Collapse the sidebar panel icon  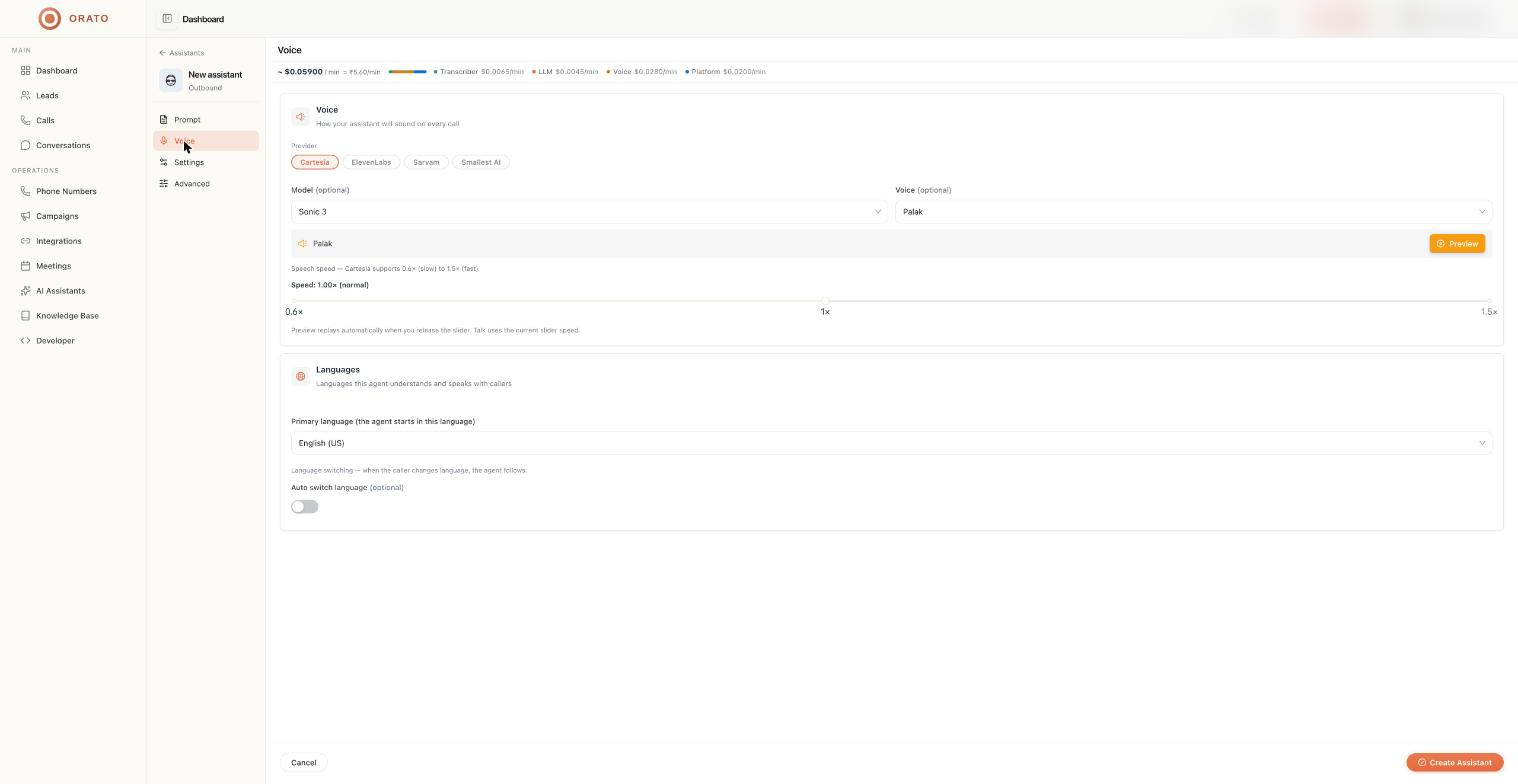click(x=167, y=18)
